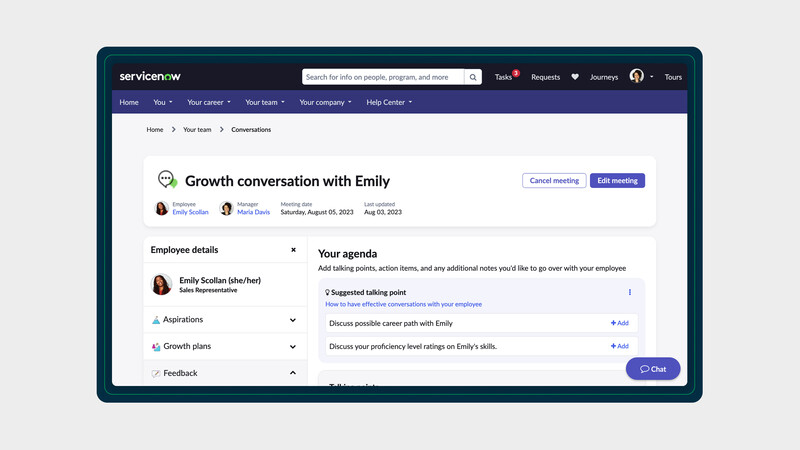Click the search input field

[383, 77]
